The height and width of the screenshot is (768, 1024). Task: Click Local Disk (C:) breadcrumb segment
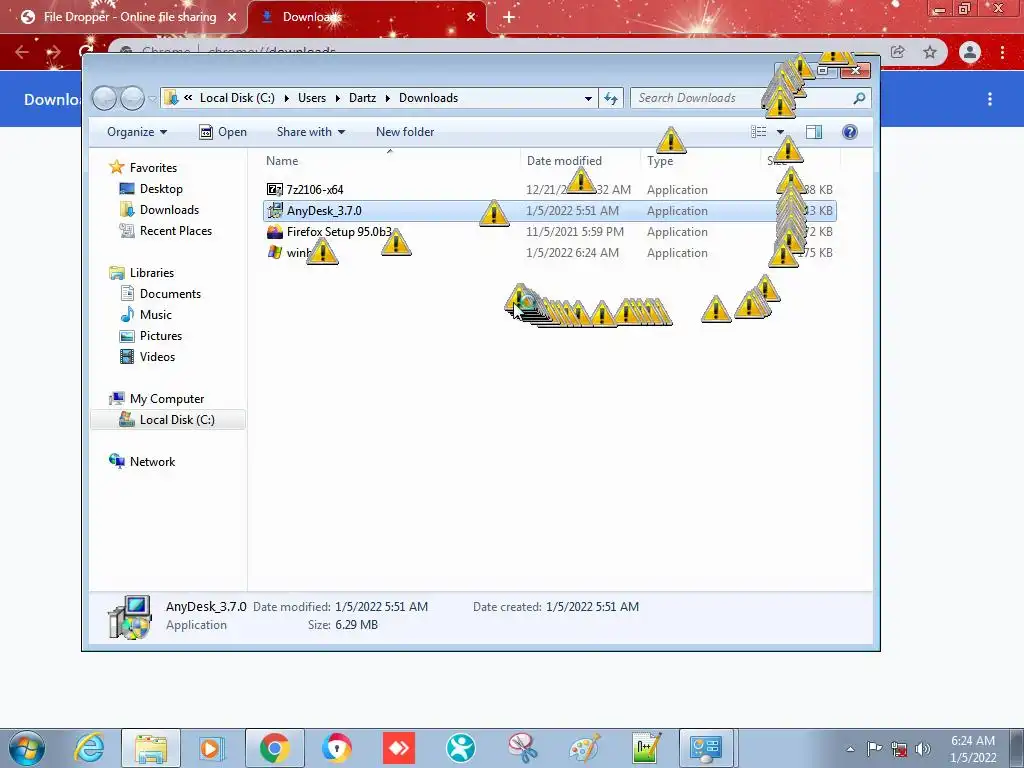[237, 98]
